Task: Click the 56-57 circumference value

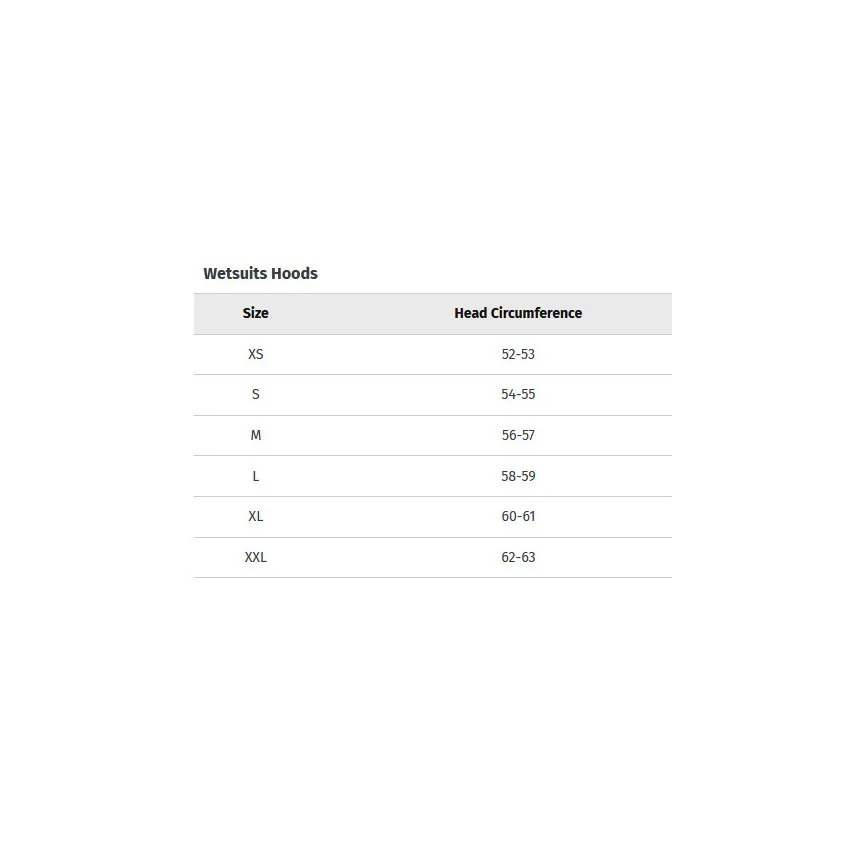Action: click(x=518, y=435)
